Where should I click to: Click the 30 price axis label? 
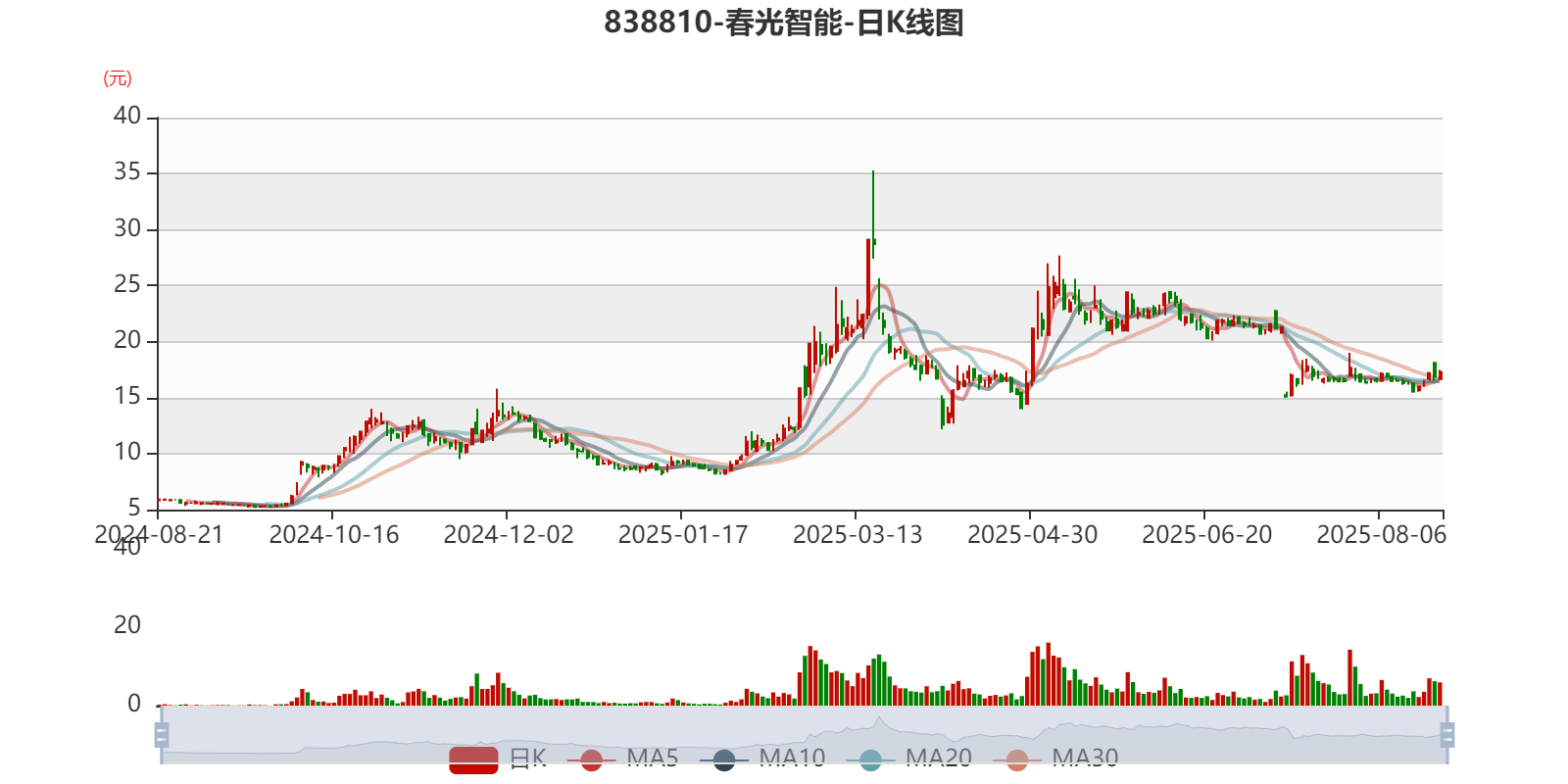pyautogui.click(x=127, y=228)
